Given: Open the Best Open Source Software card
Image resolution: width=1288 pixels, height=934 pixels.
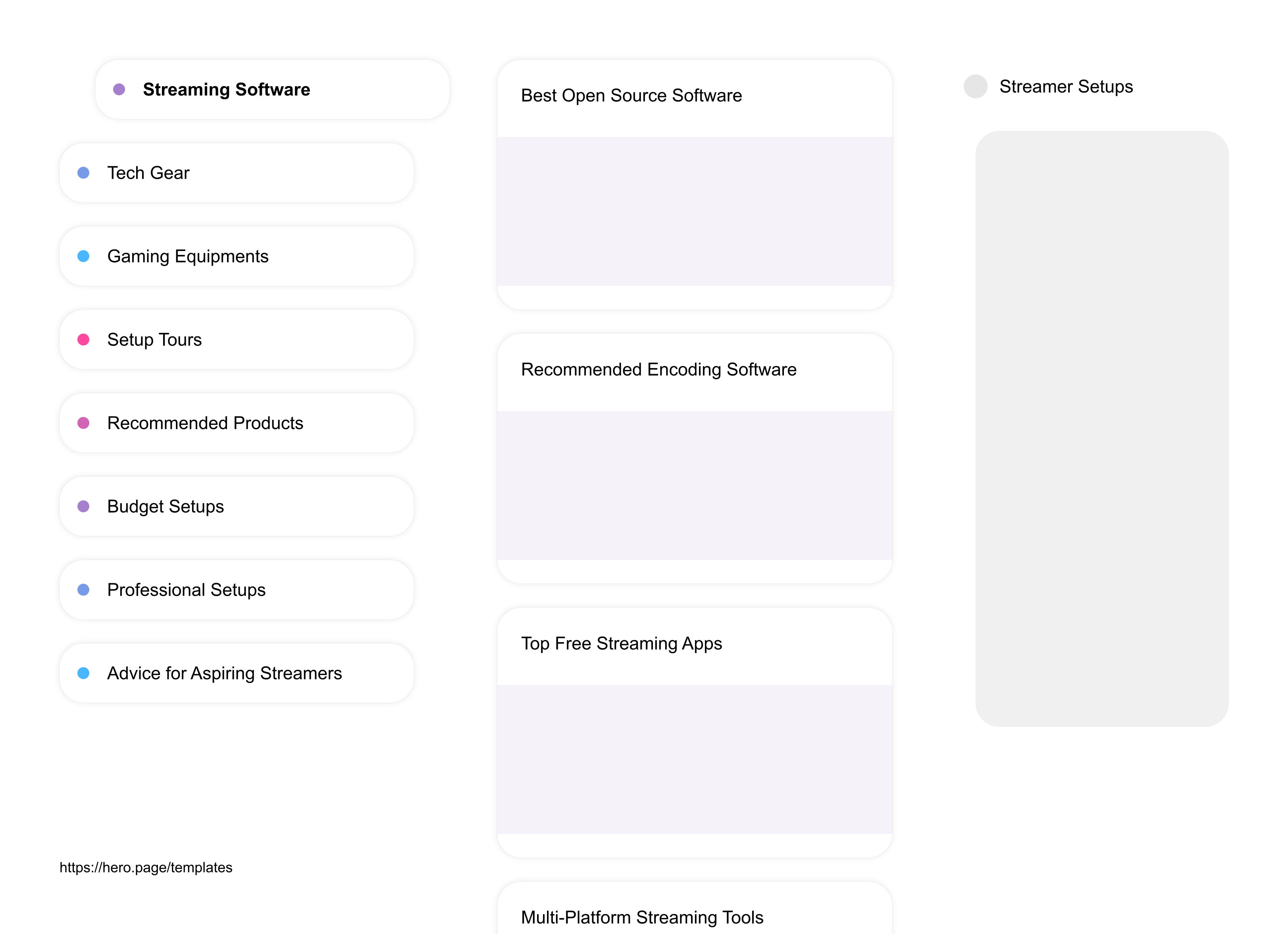Looking at the screenshot, I should pos(631,95).
